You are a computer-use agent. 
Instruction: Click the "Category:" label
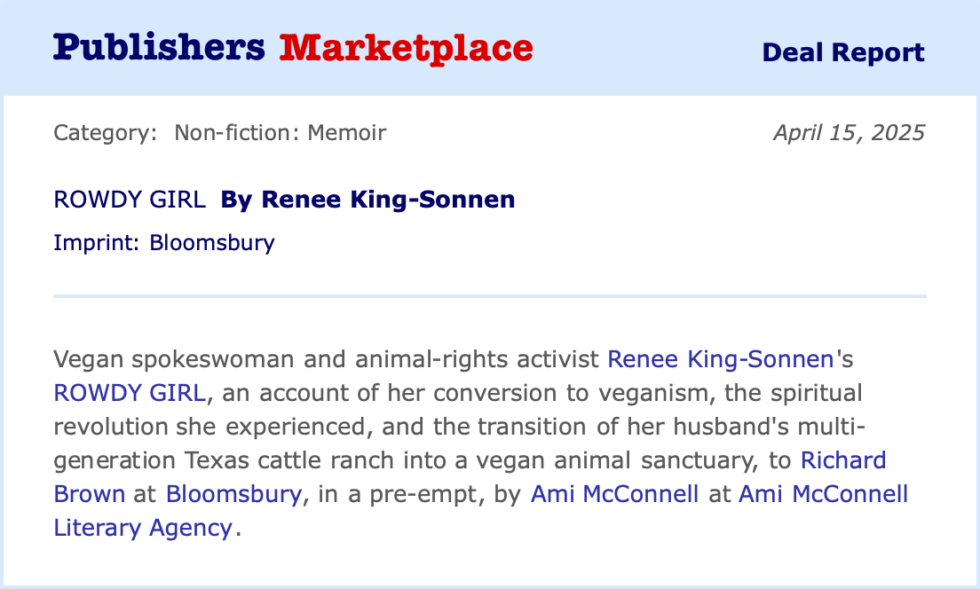tap(105, 132)
